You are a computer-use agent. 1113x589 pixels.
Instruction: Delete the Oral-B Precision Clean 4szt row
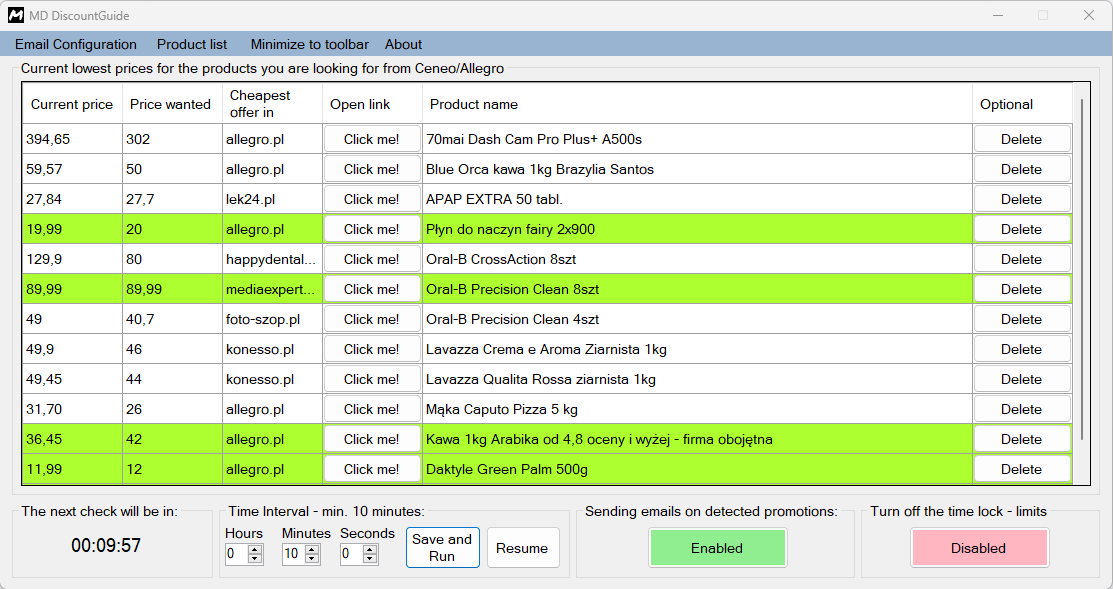[1021, 319]
